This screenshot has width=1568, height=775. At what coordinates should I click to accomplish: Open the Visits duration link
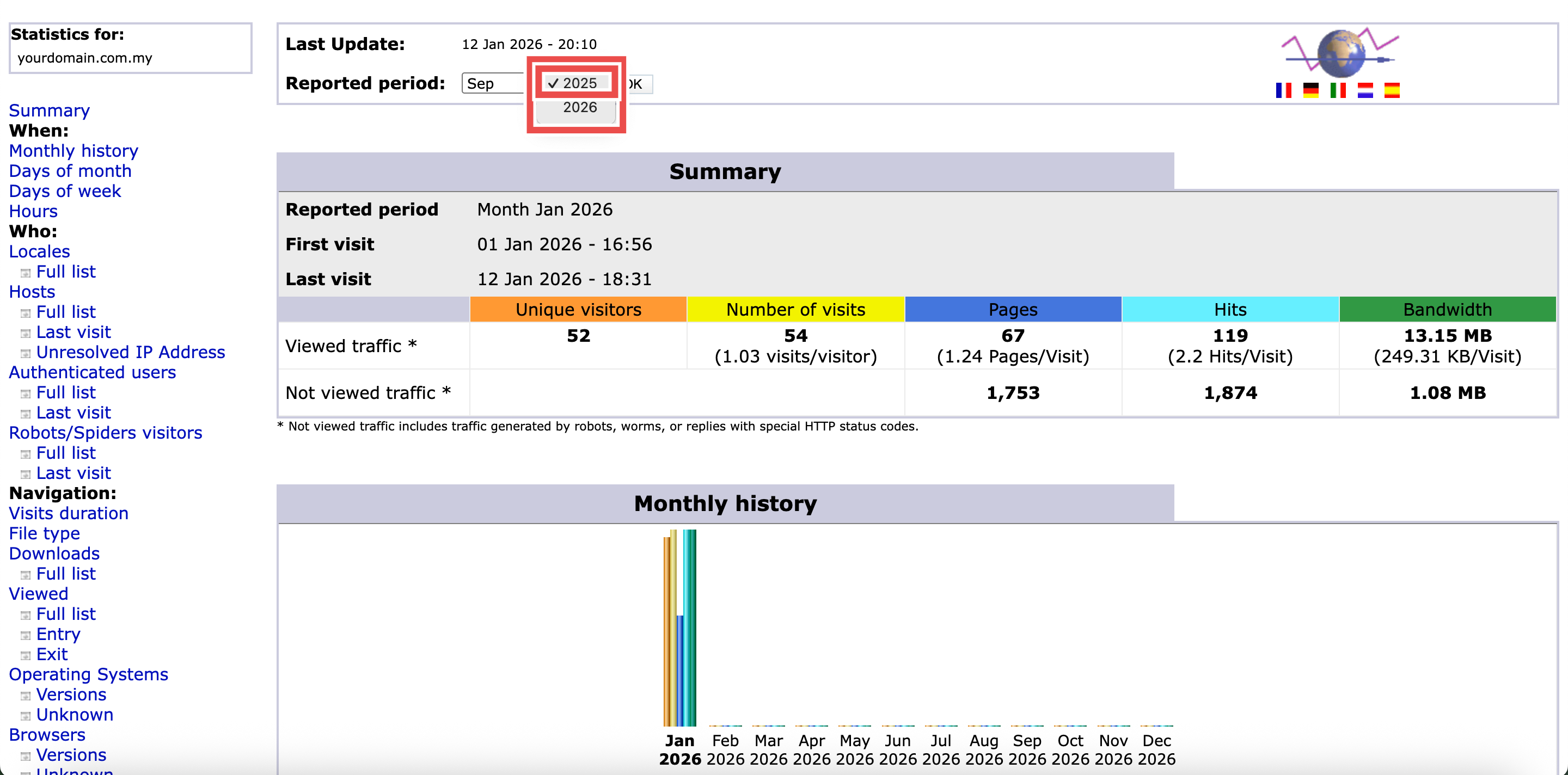(69, 513)
